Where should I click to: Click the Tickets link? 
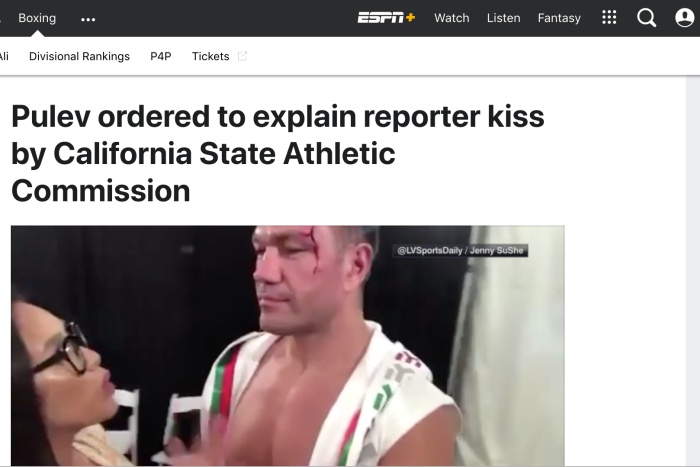pos(210,56)
